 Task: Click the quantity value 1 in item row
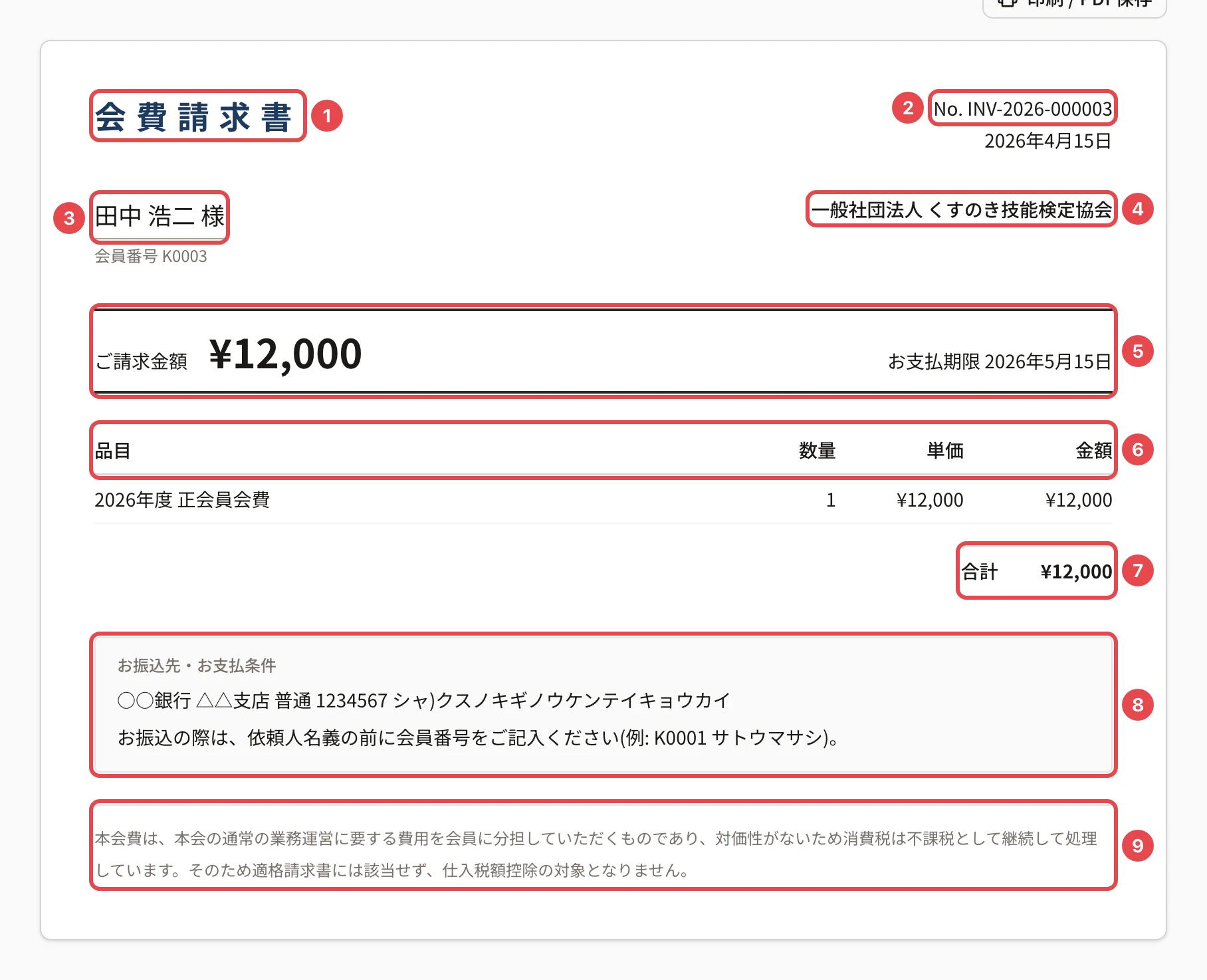tap(831, 500)
